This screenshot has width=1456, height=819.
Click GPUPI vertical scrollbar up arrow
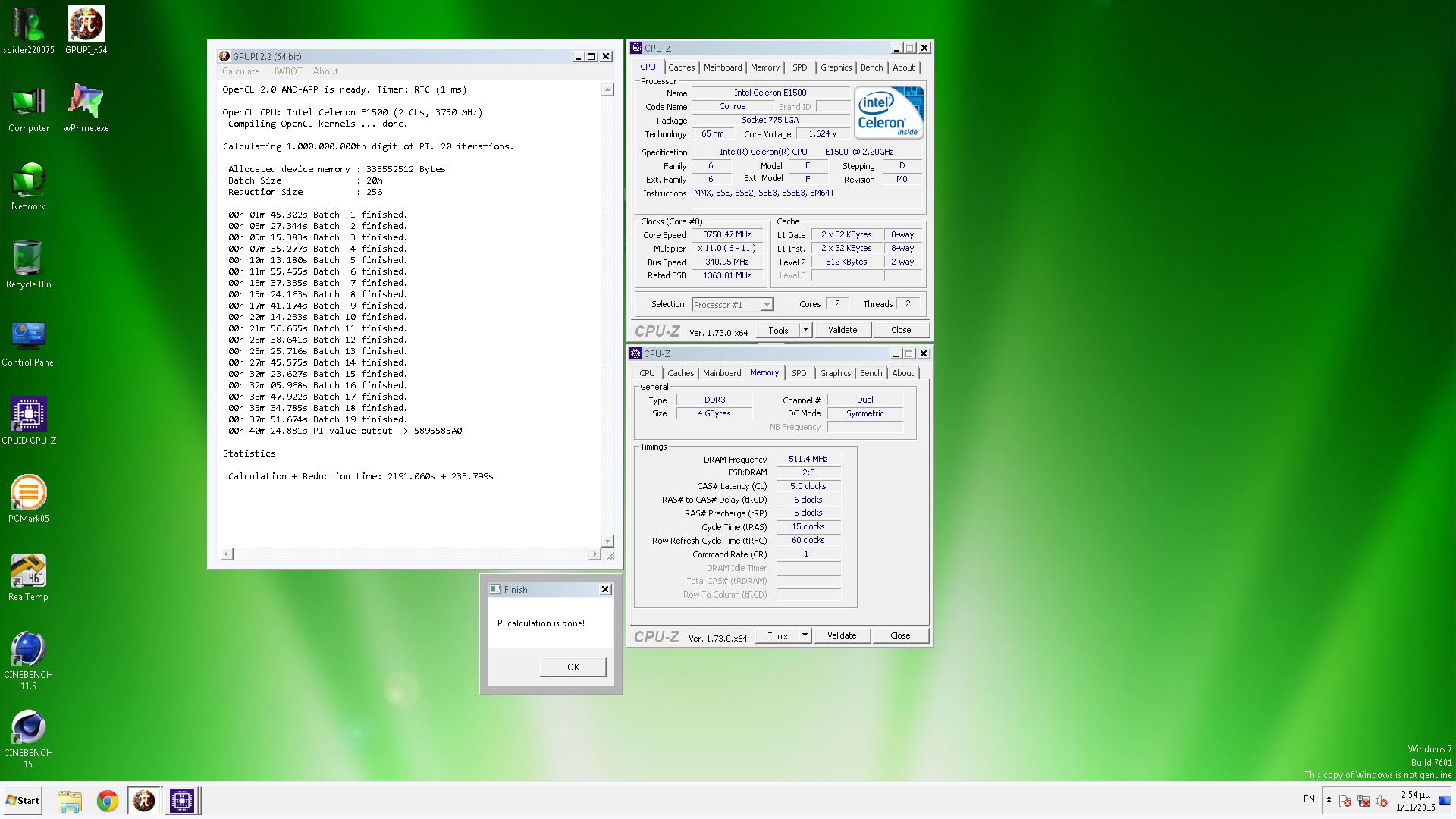pos(607,89)
